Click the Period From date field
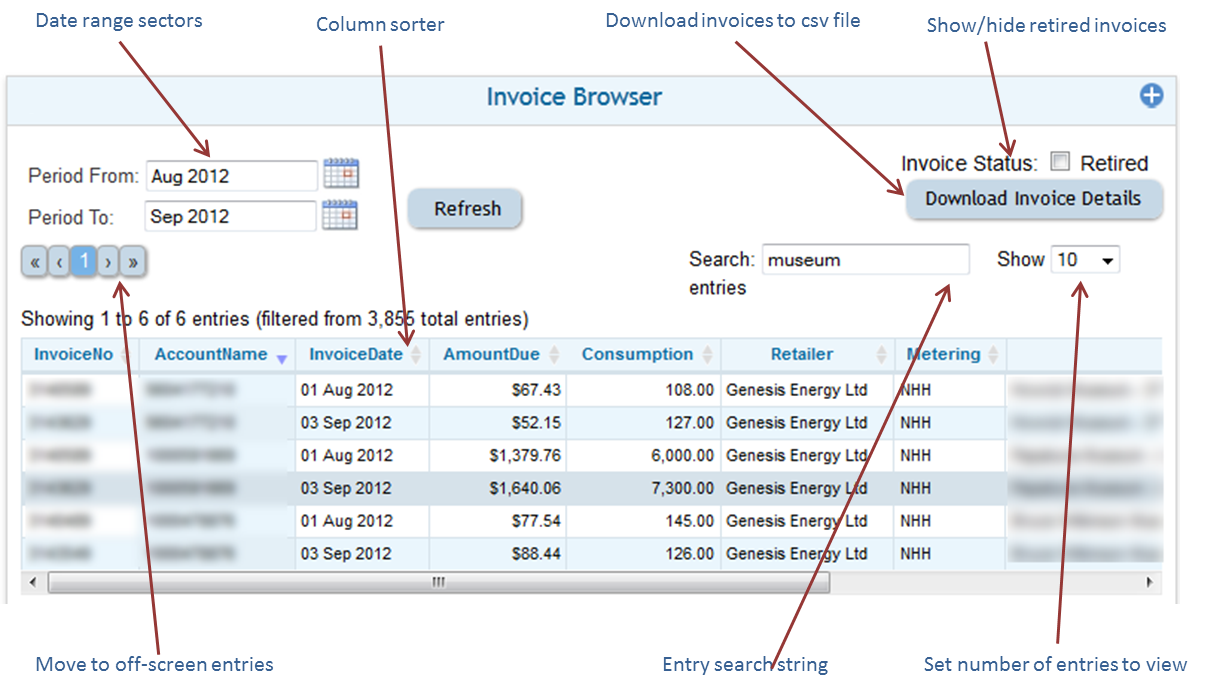Screen dimensions: 1206x690 pyautogui.click(x=231, y=176)
